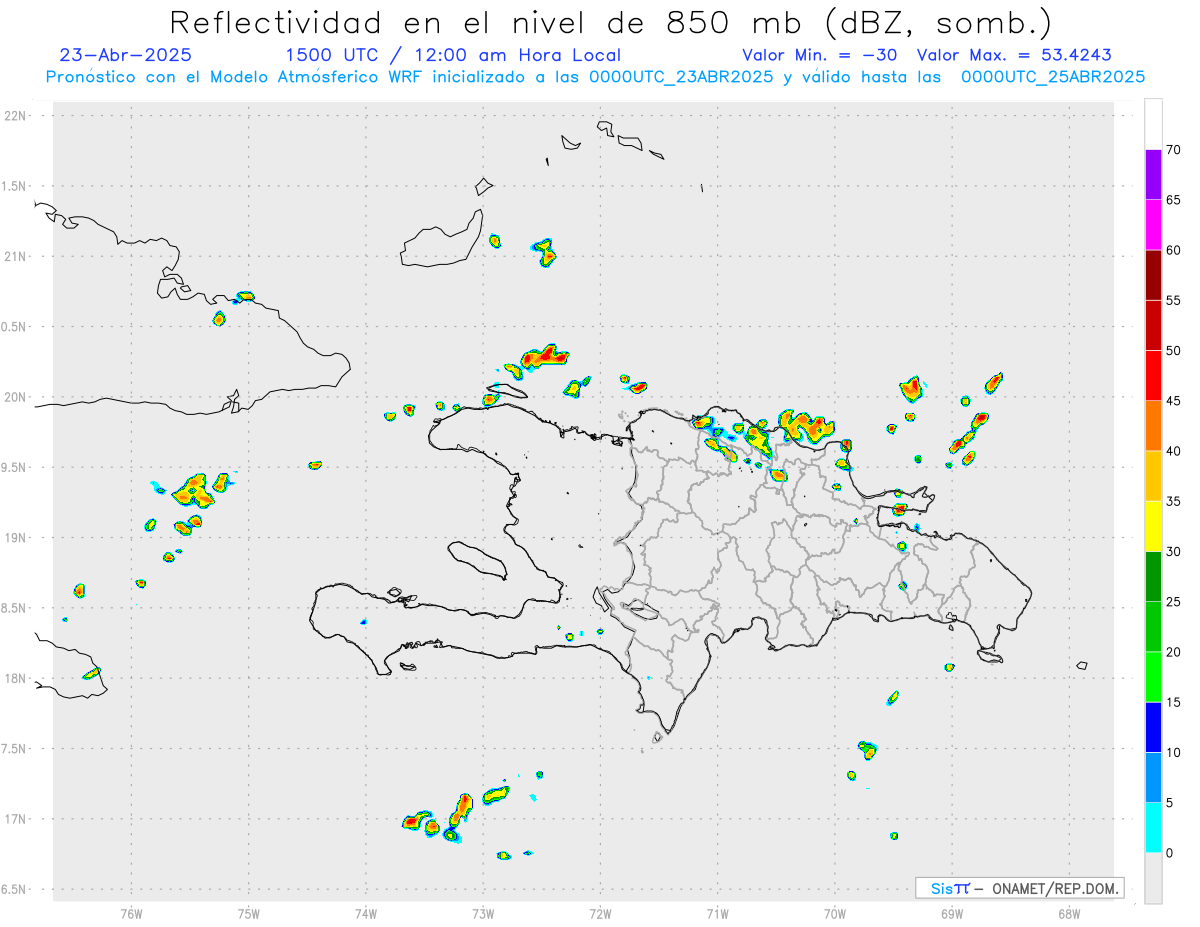
Task: Select the '70W' longitude label
Action: (x=834, y=912)
